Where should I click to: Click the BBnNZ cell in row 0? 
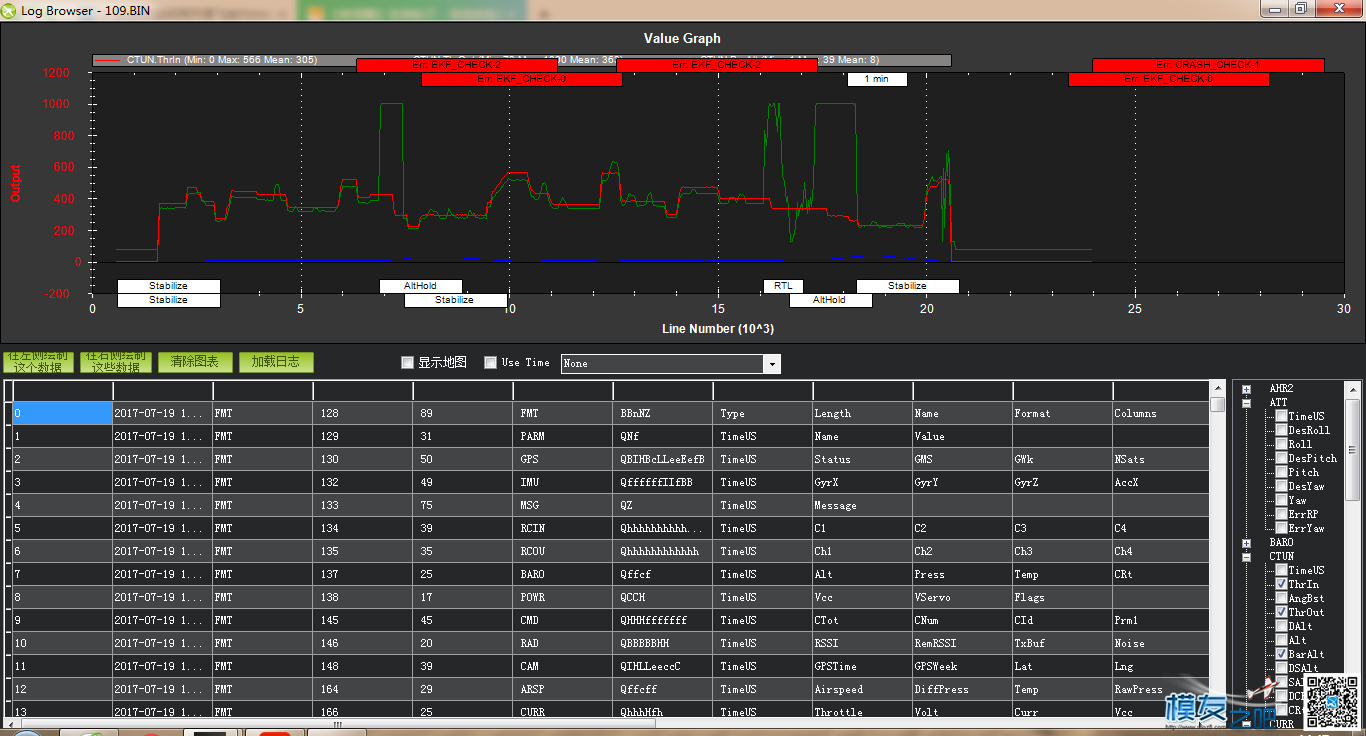663,413
